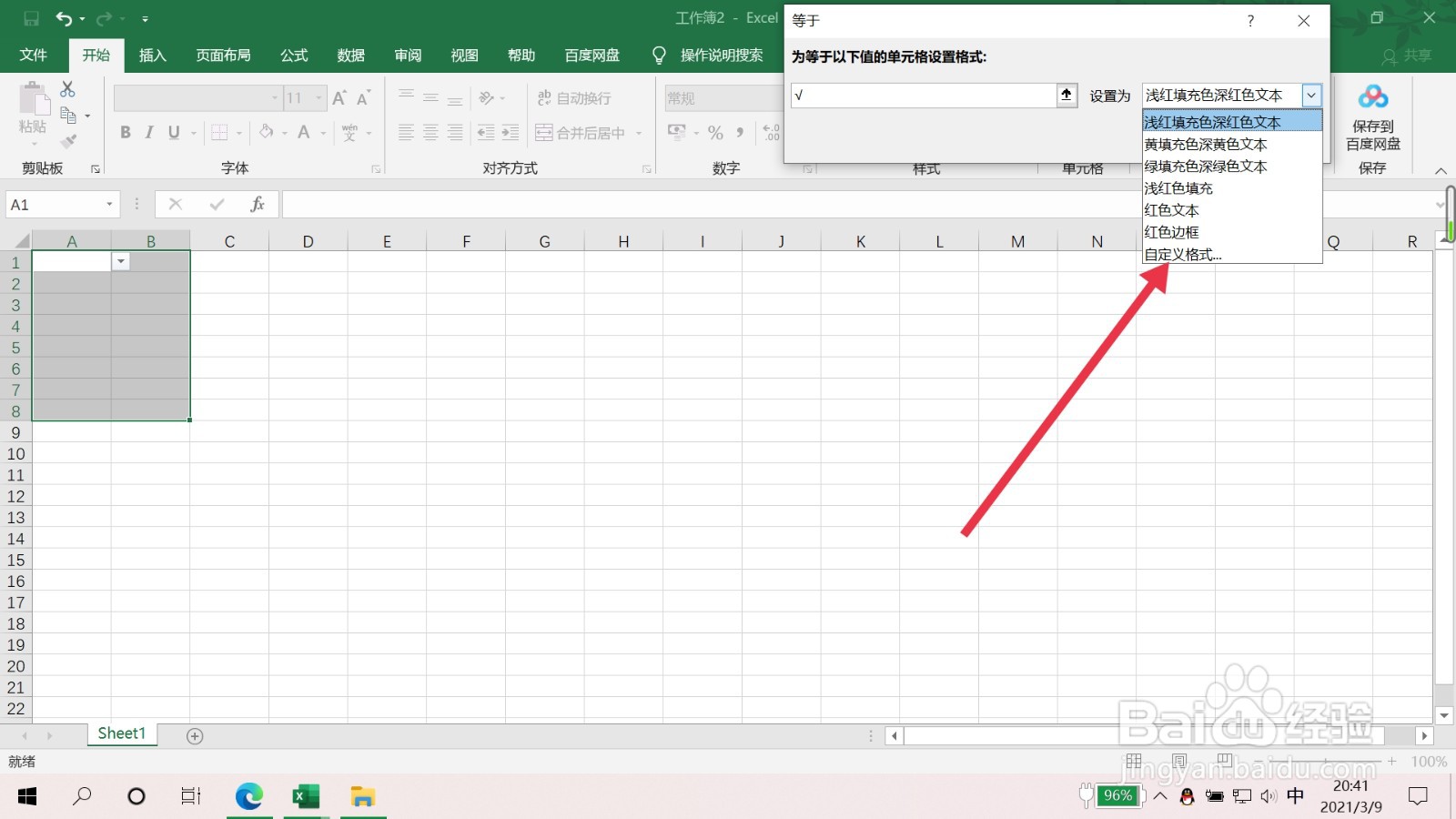Switch to the 公式 tab
1456x819 pixels.
(x=294, y=56)
